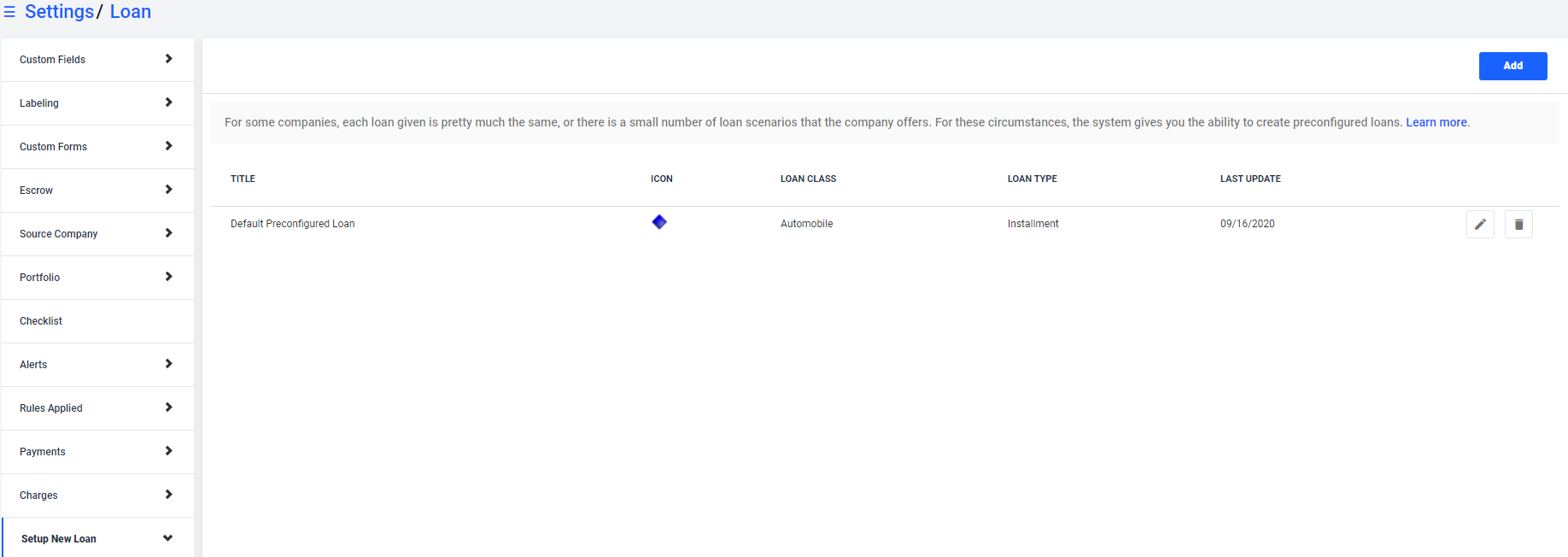Click the 09/16/2020 last update date
The height and width of the screenshot is (557, 1568).
[x=1247, y=224]
